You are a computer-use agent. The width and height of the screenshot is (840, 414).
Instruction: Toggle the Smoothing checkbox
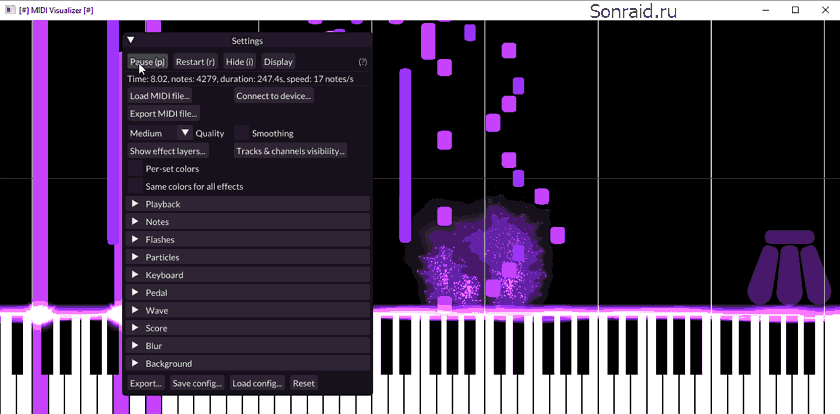coord(242,133)
